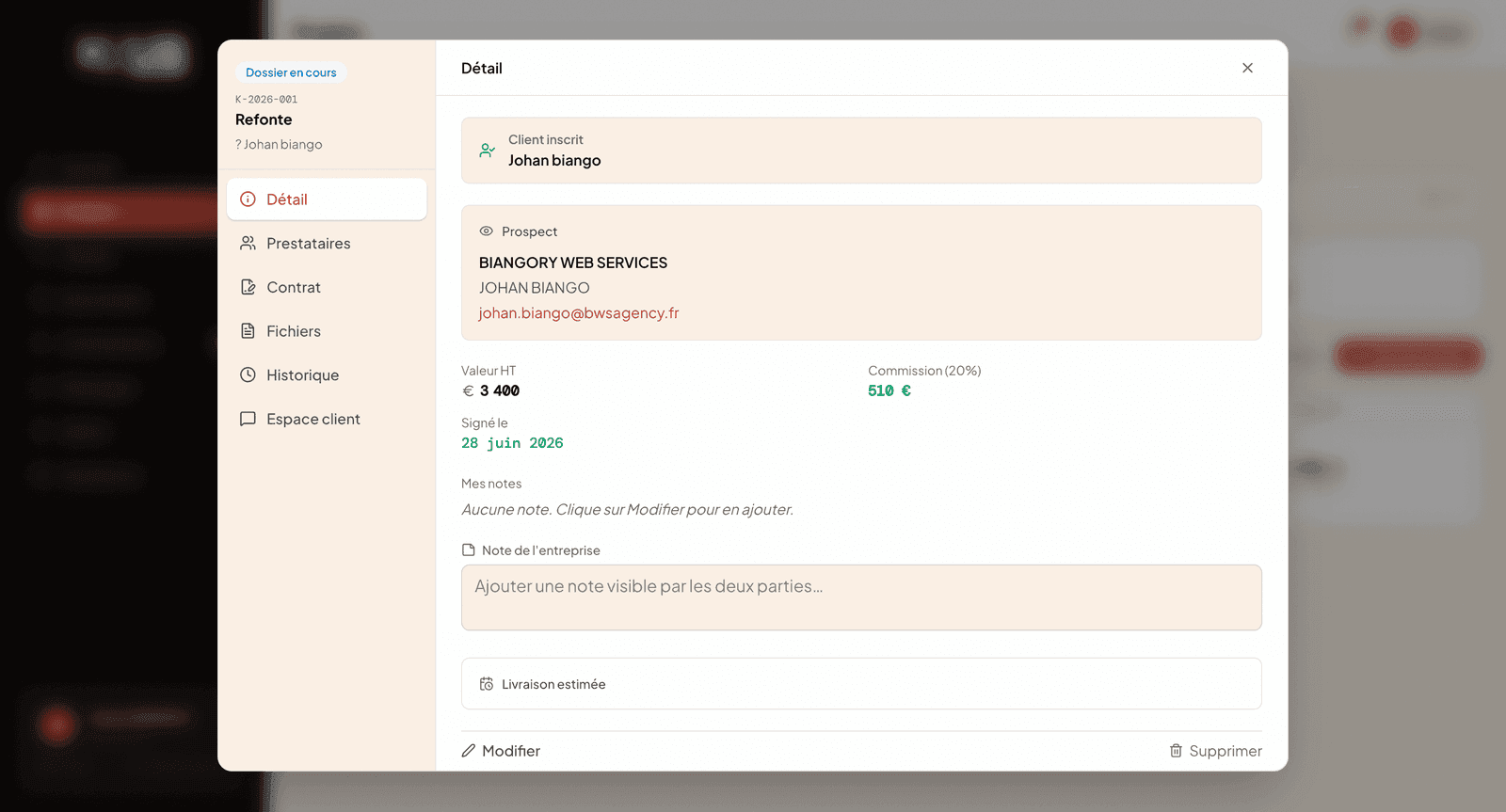Click the Dossier en cours status badge

point(291,72)
